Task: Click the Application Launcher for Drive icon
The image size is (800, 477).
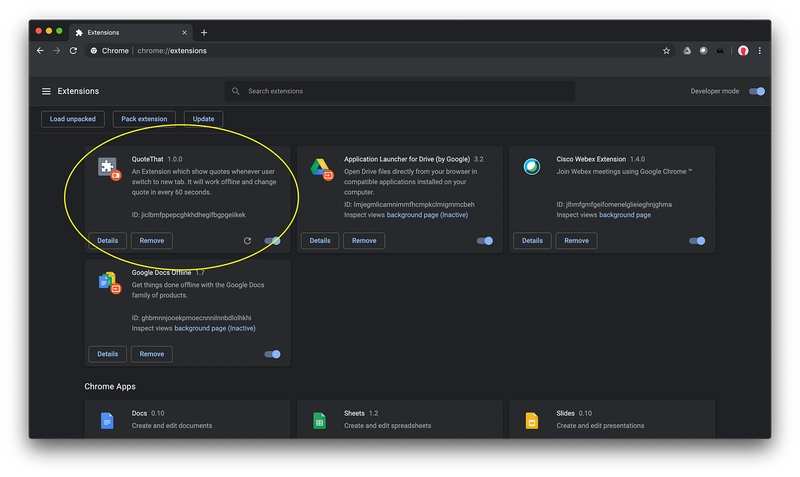Action: coord(320,167)
